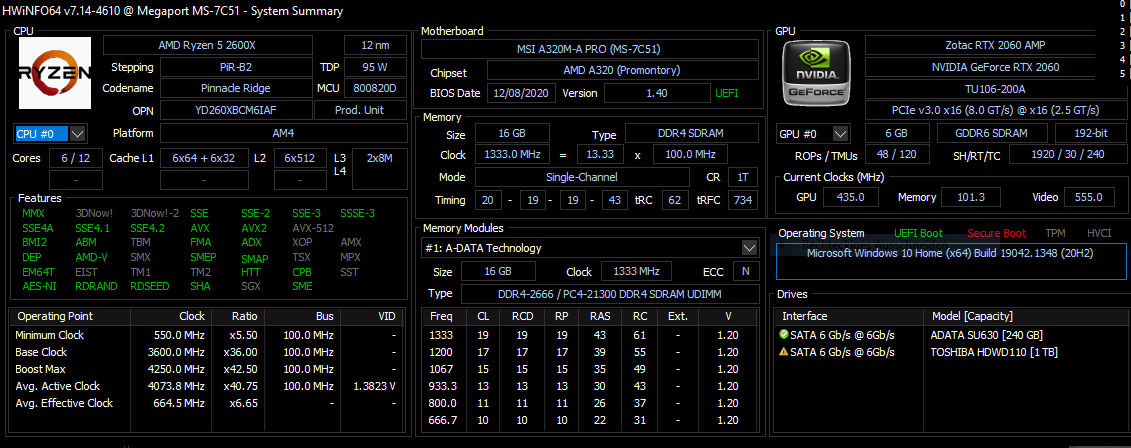Click the 1T command rate value

coord(743,177)
